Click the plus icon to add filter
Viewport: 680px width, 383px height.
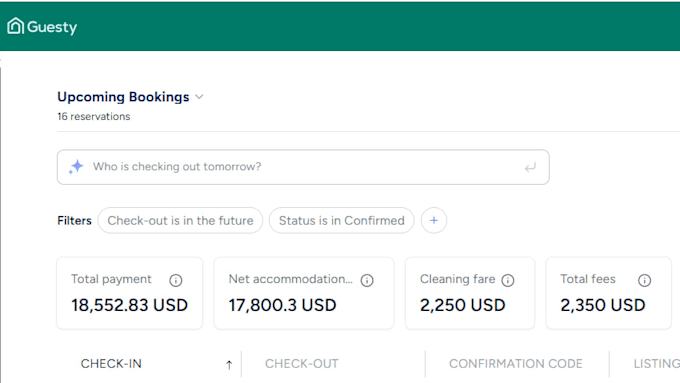pos(434,220)
